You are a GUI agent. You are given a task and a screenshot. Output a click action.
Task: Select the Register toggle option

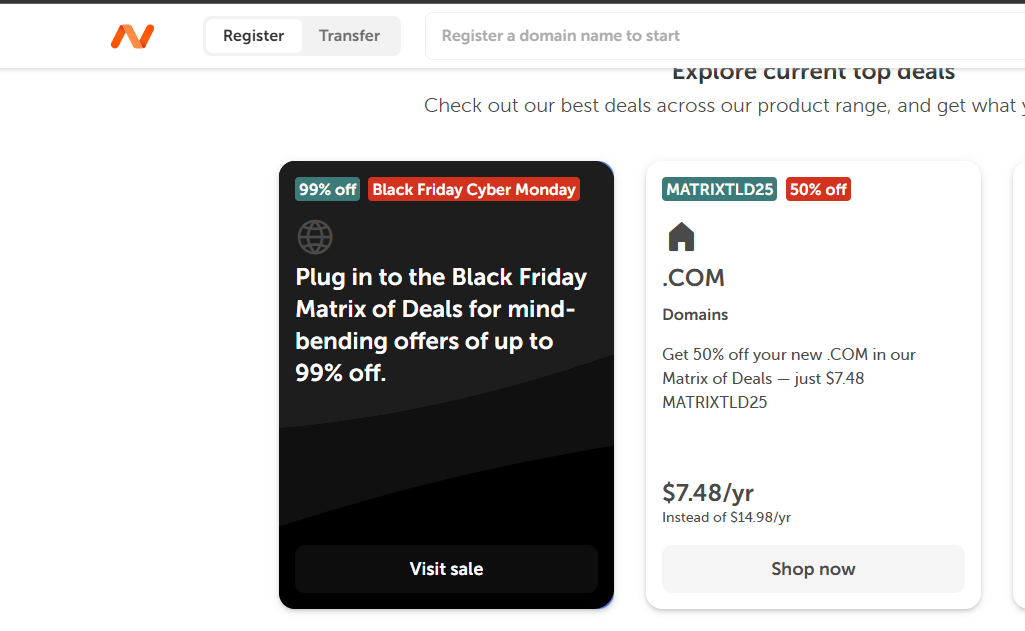click(x=253, y=36)
